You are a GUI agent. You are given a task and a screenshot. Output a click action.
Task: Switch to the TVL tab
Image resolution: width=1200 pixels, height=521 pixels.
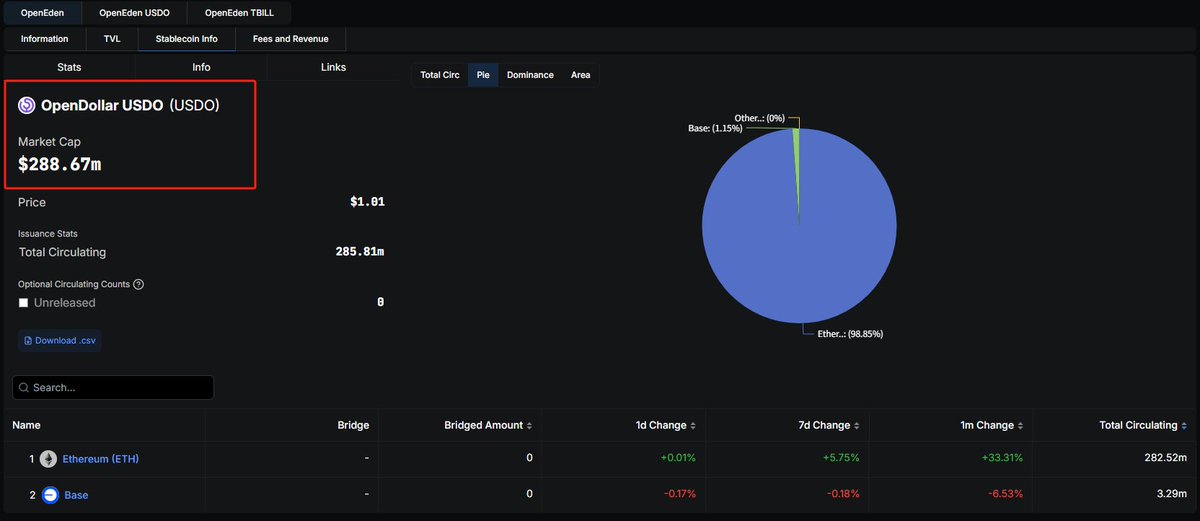(x=112, y=39)
